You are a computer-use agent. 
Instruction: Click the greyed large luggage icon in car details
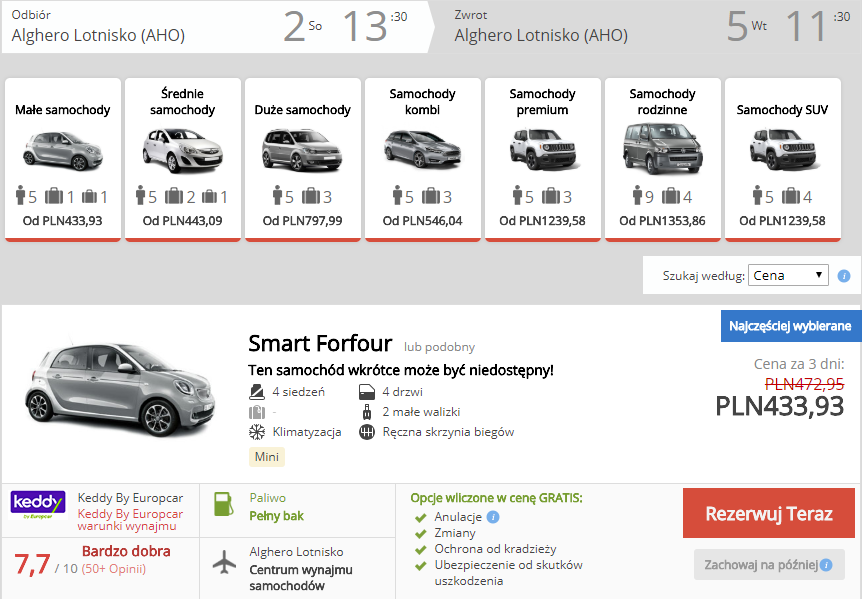(x=257, y=412)
